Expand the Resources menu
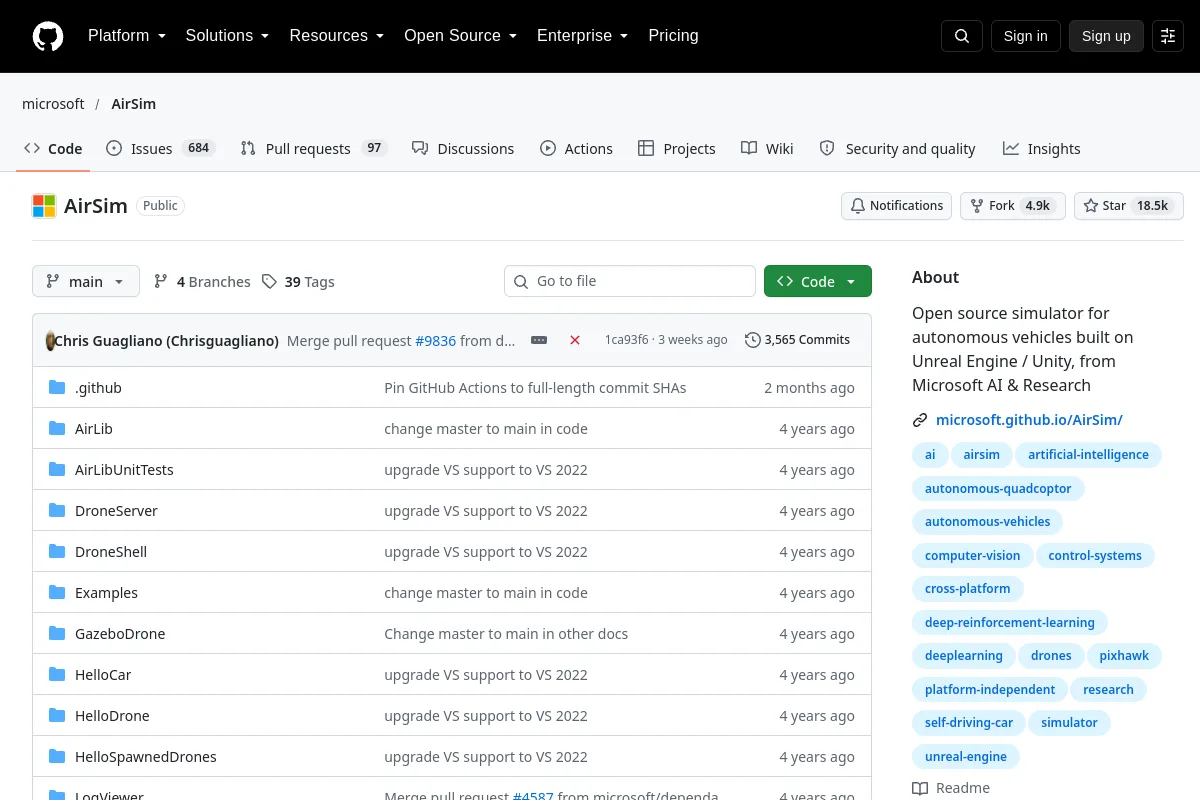 (337, 36)
